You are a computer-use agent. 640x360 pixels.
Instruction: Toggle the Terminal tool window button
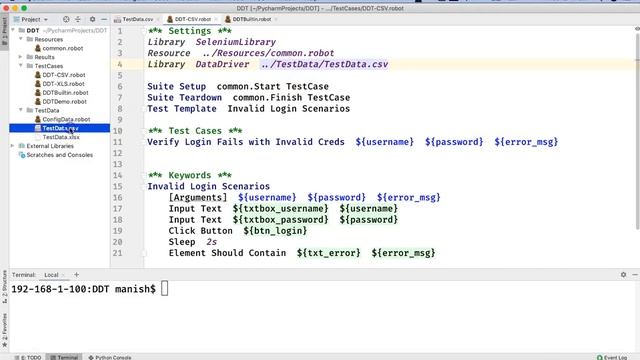tap(64, 357)
